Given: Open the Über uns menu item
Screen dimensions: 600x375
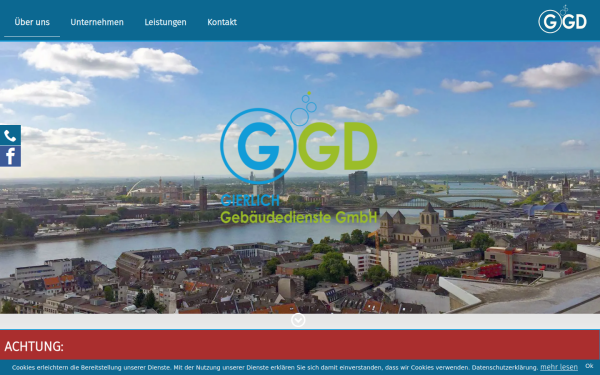Looking at the screenshot, I should click(x=32, y=22).
